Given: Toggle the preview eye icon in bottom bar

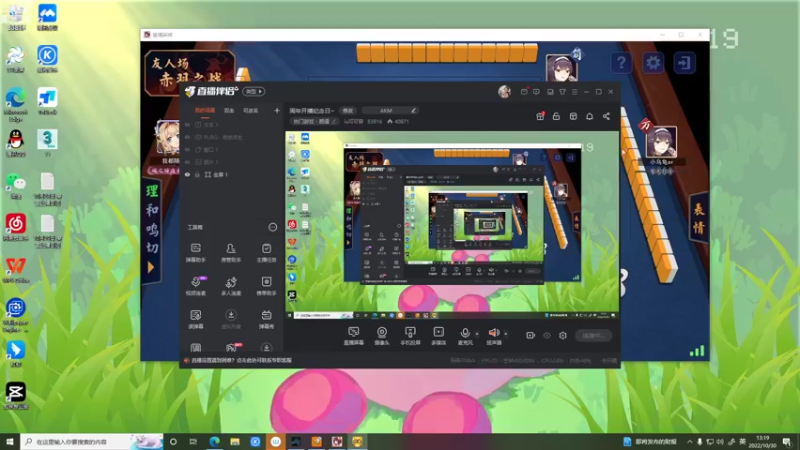Looking at the screenshot, I should [547, 335].
